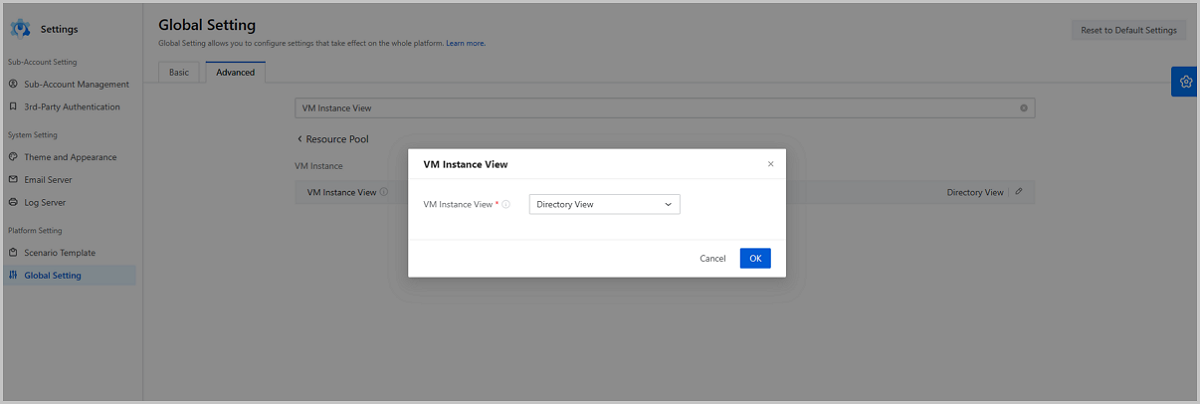
Task: Click Reset to Default Settings
Action: (x=1128, y=30)
